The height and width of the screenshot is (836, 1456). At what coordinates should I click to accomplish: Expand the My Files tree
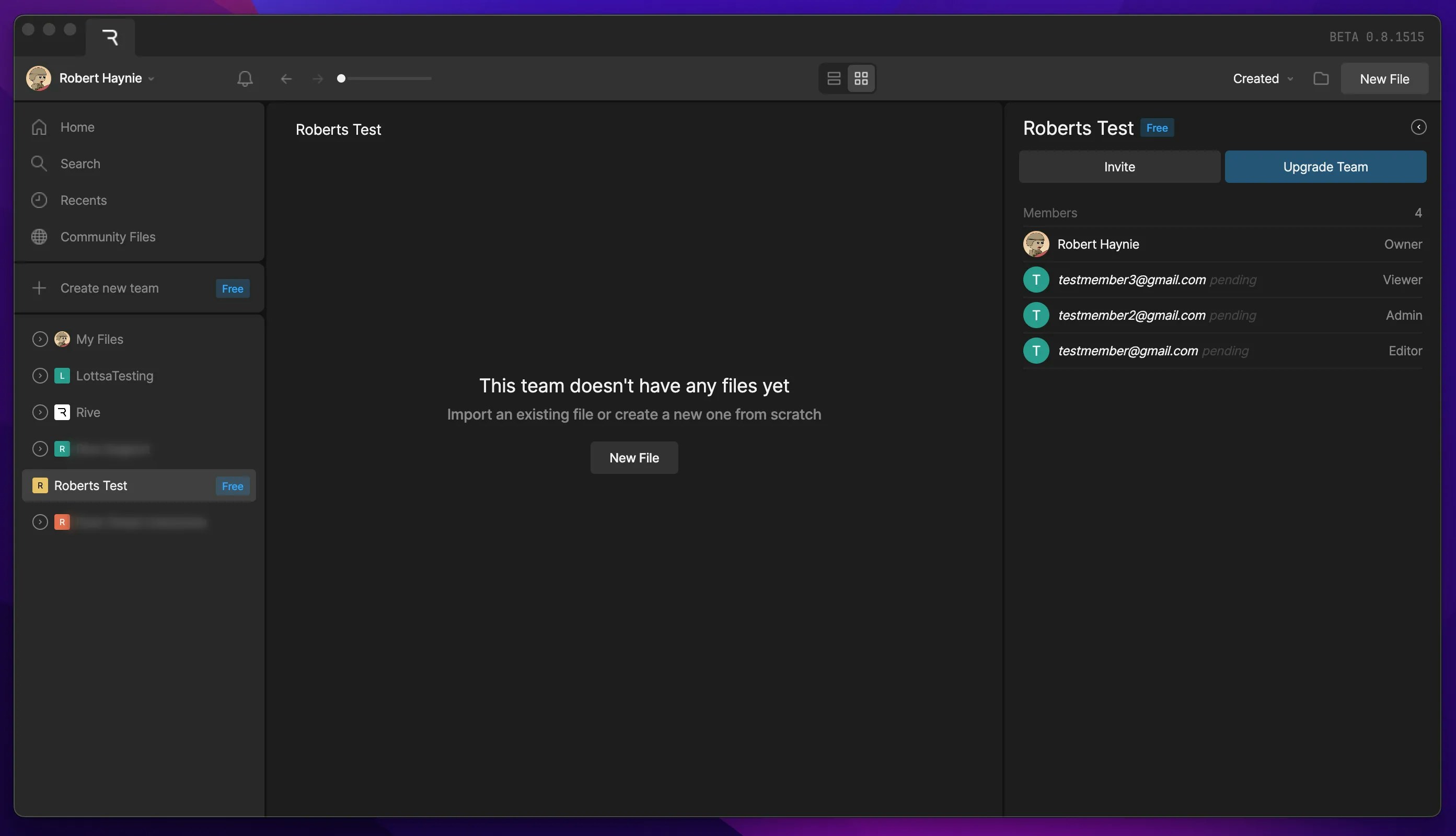40,339
